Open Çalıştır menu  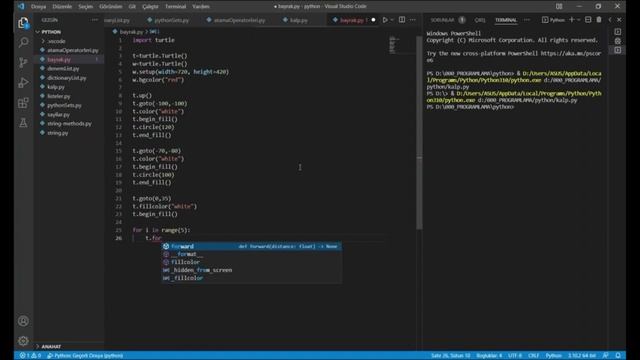pyautogui.click(x=150, y=7)
